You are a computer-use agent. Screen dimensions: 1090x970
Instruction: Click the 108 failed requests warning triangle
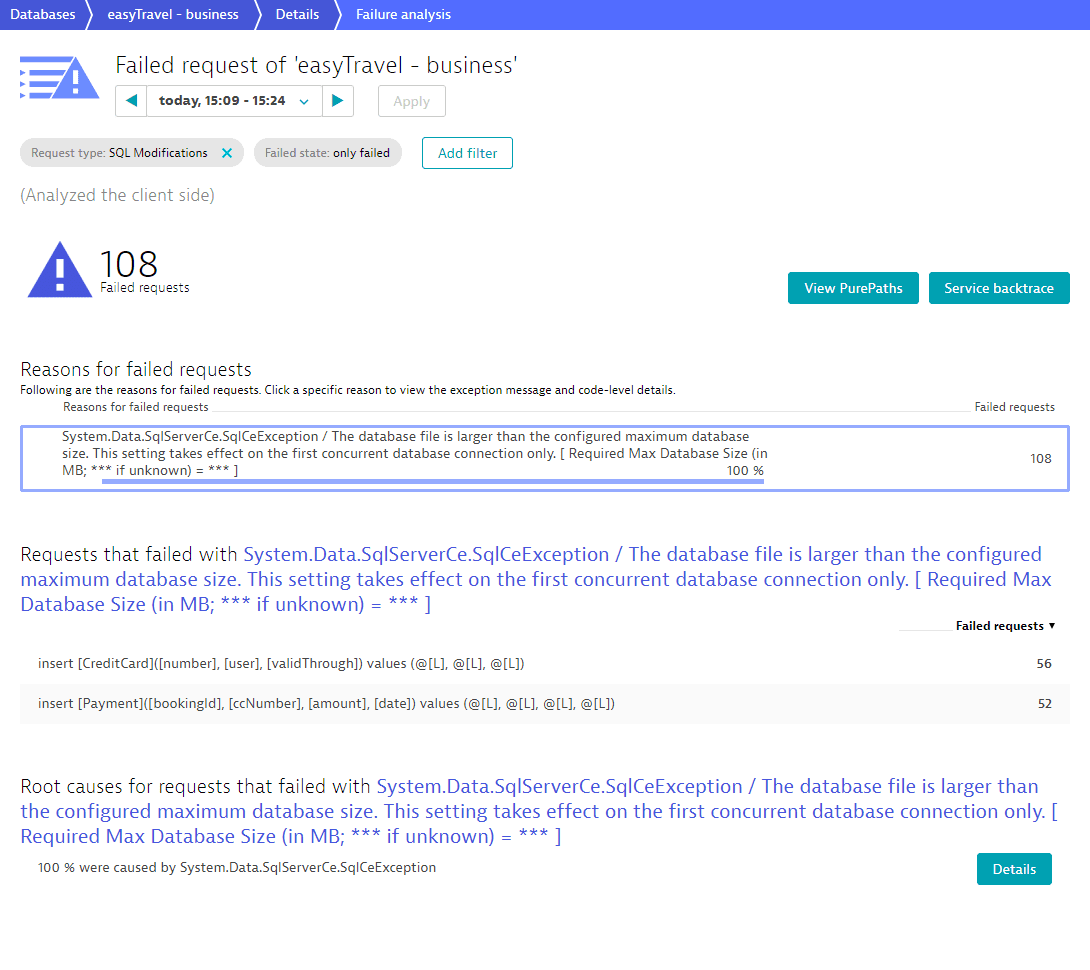coord(60,270)
